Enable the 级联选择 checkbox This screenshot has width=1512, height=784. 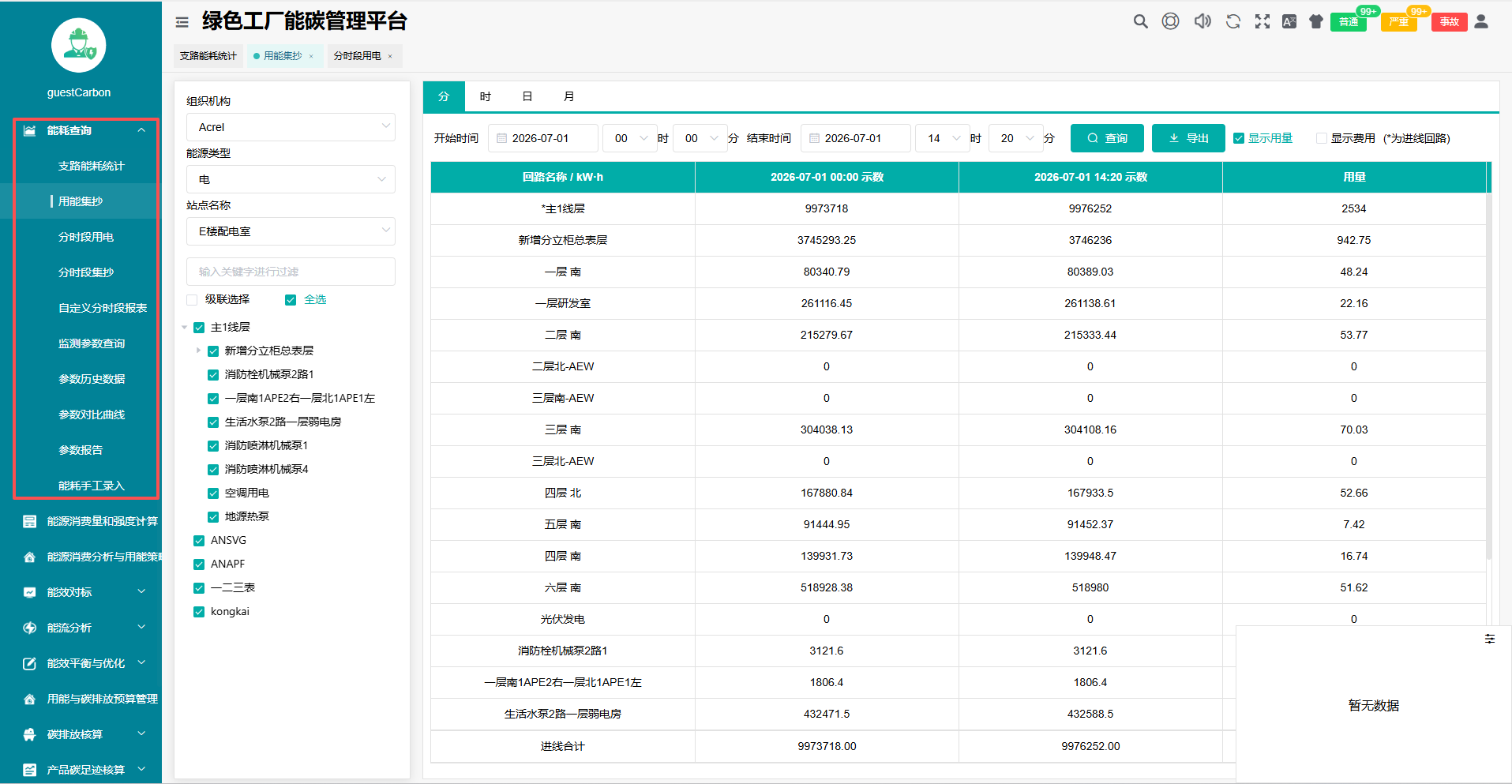coord(192,300)
